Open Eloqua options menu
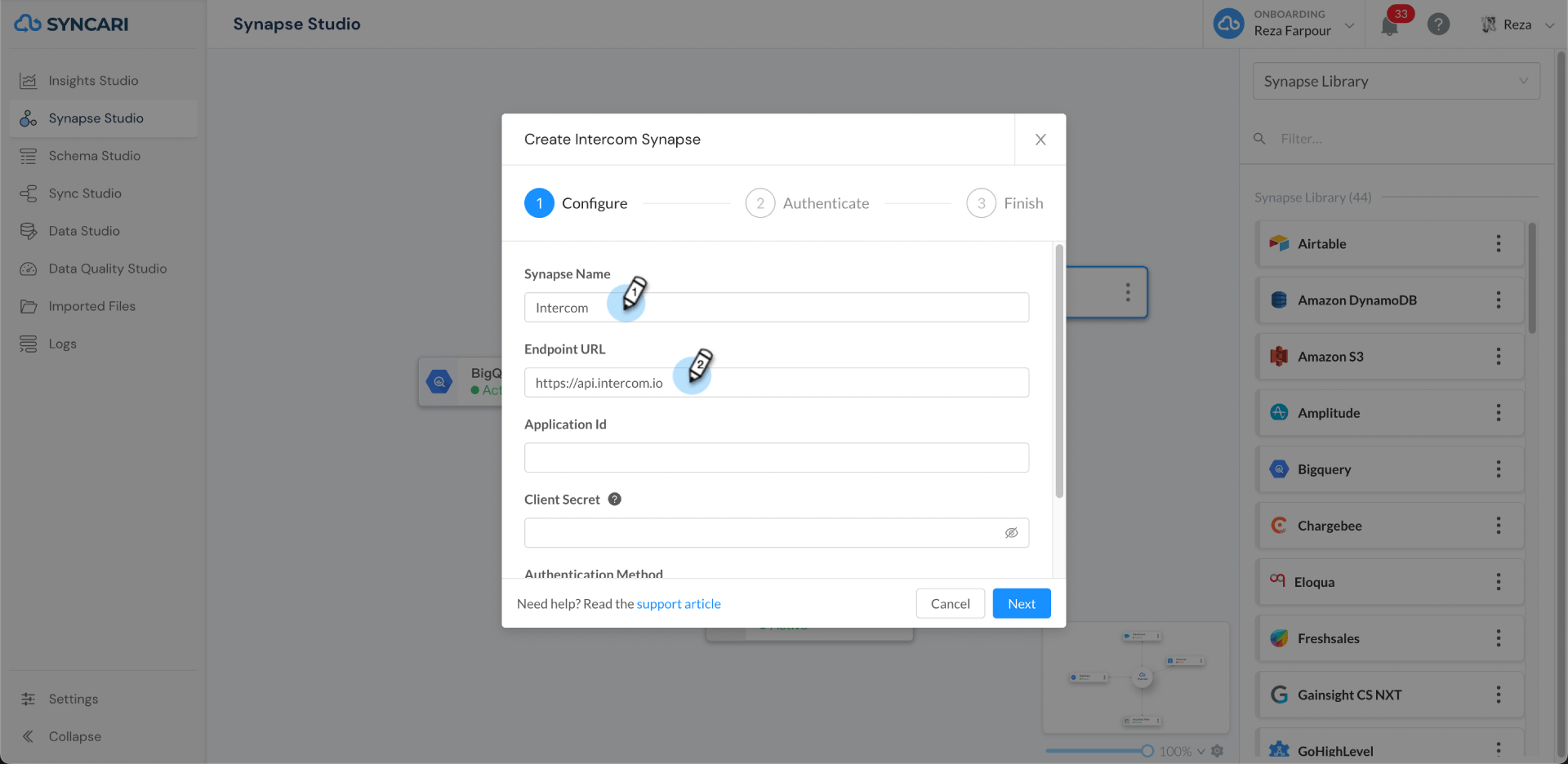Screen dimensions: 1568x764 click(x=1499, y=581)
